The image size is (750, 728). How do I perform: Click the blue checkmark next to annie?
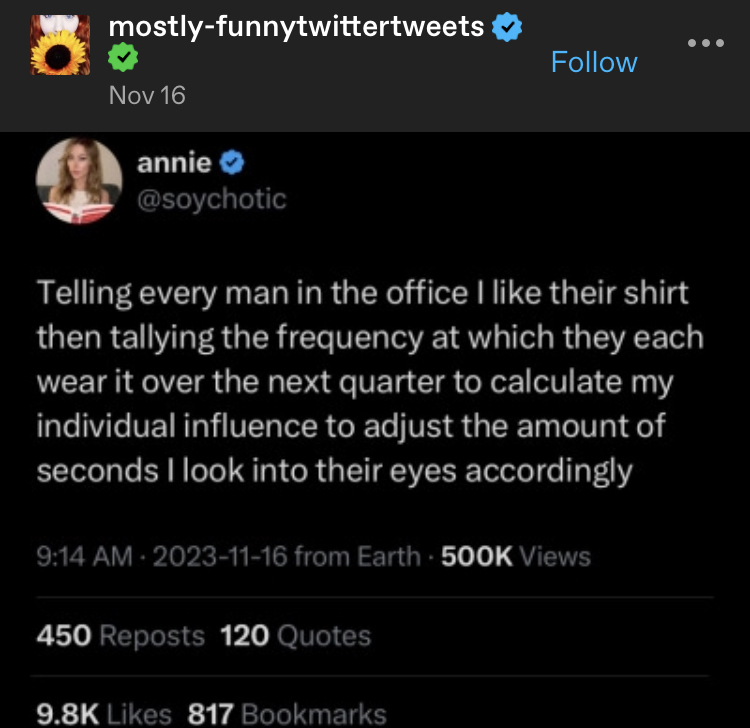click(232, 163)
